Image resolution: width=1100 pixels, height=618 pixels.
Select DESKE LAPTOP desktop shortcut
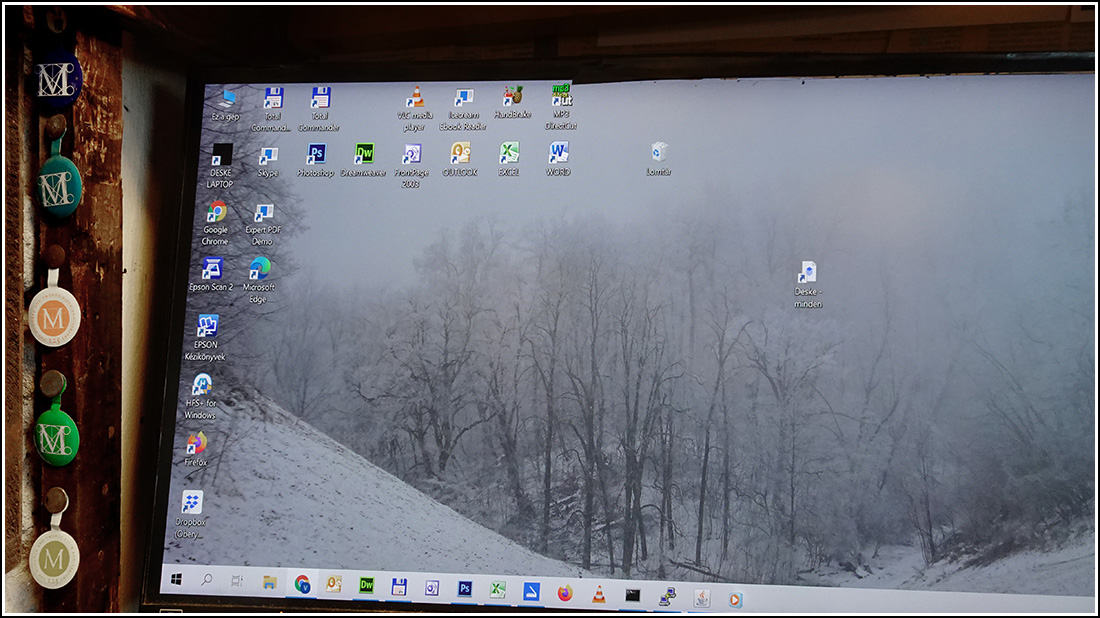[x=221, y=166]
